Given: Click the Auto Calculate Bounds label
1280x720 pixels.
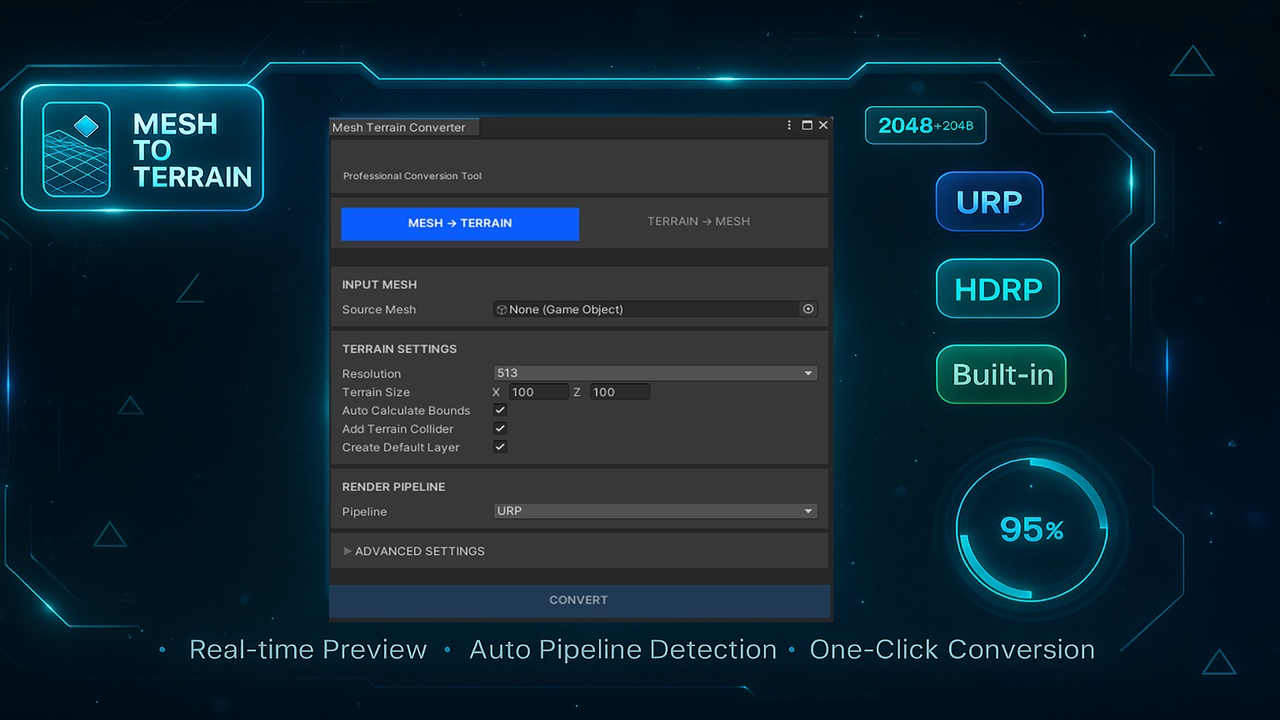Looking at the screenshot, I should pos(406,410).
